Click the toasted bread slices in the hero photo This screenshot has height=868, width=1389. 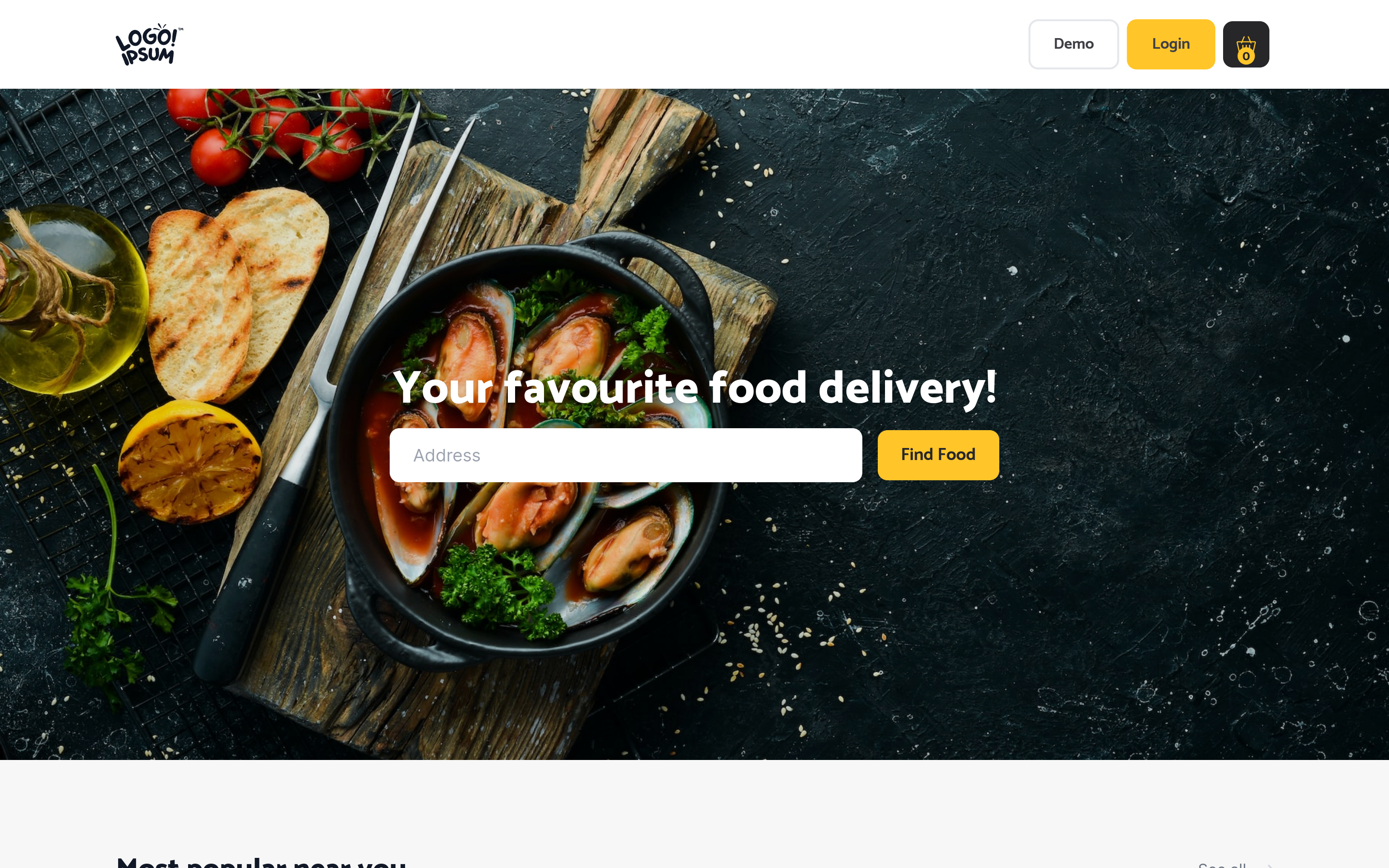[x=235, y=293]
